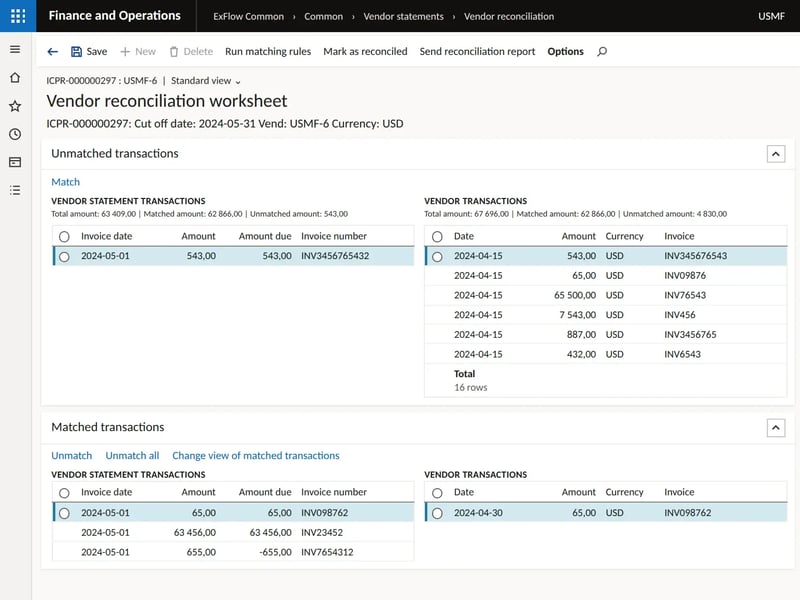Run matching rules
Viewport: 800px width, 600px height.
tap(268, 52)
